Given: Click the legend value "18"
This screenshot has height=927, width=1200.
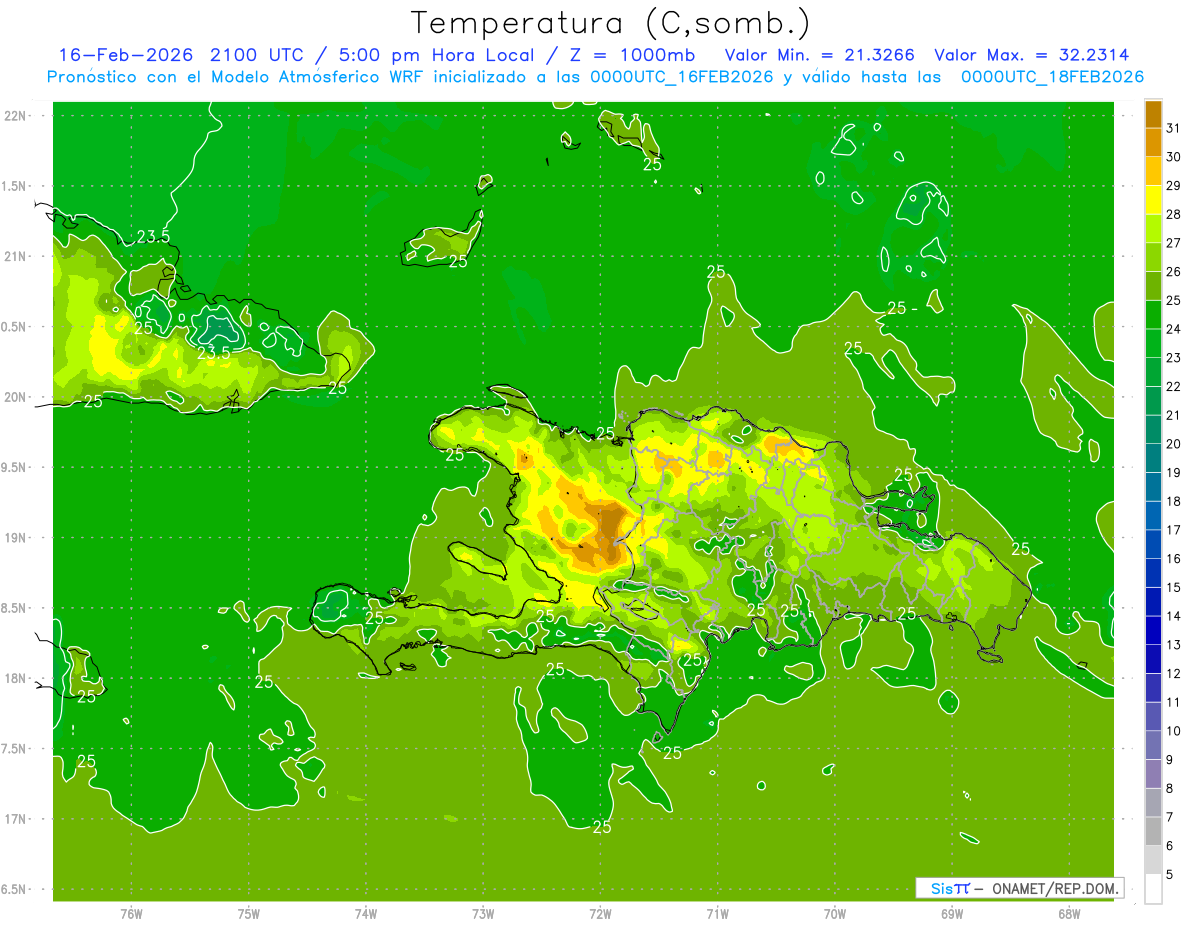Looking at the screenshot, I should tap(1173, 501).
